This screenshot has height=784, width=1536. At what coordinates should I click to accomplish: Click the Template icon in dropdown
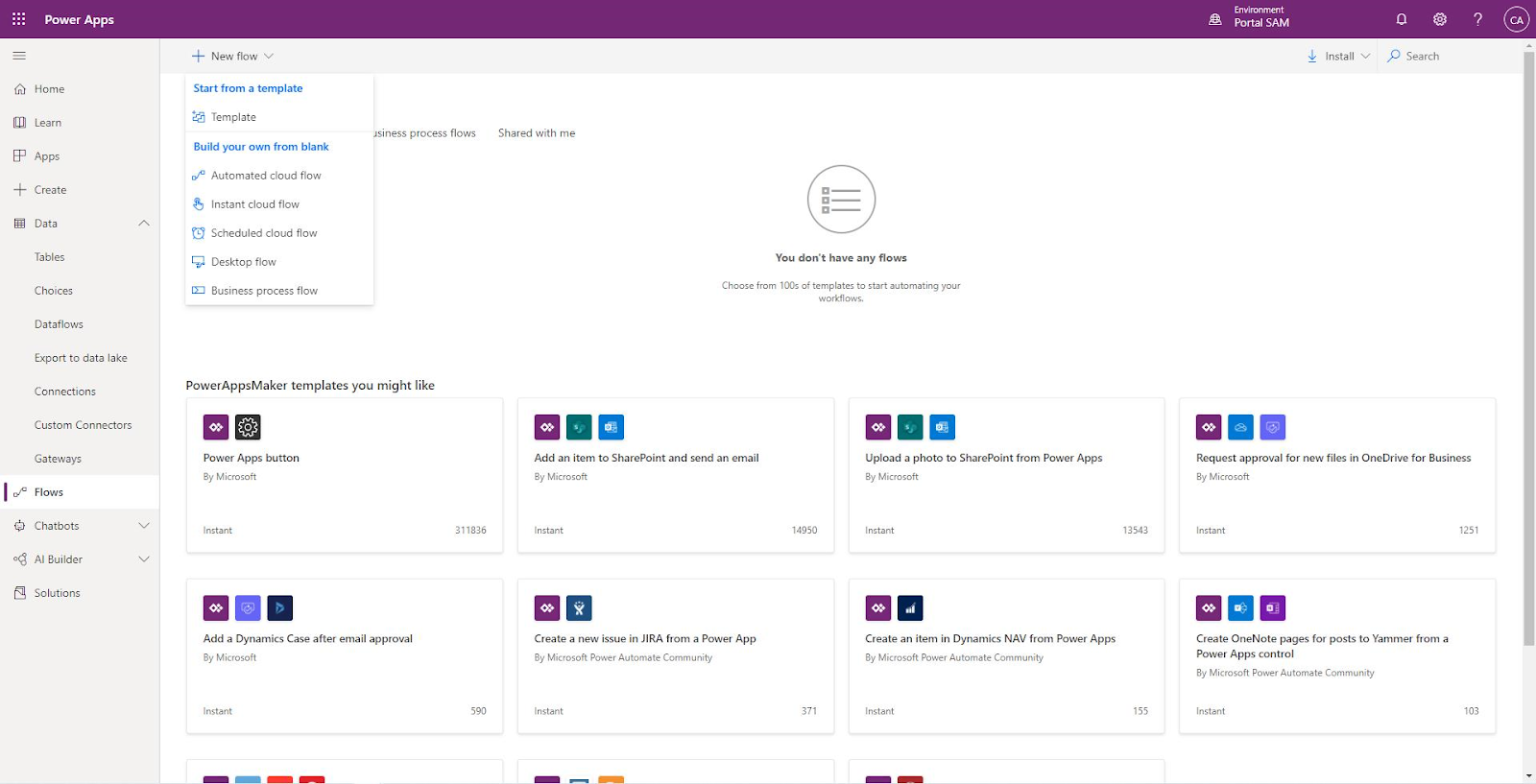(199, 117)
